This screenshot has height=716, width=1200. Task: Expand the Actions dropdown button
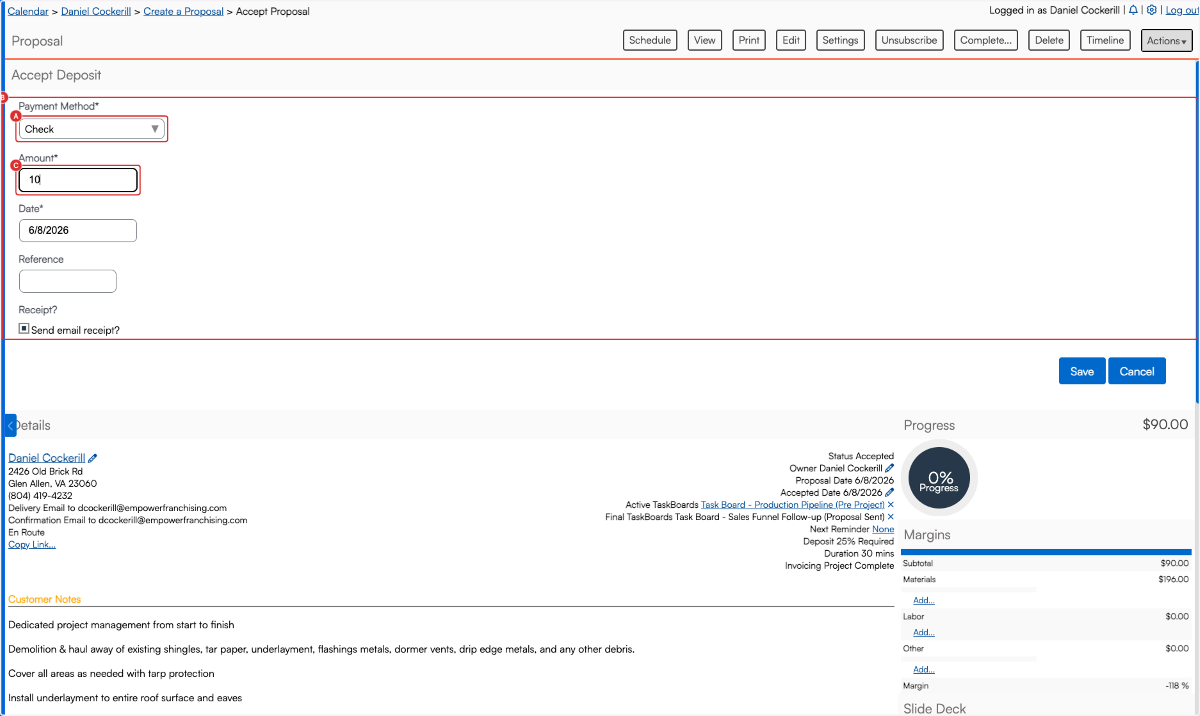pyautogui.click(x=1167, y=41)
